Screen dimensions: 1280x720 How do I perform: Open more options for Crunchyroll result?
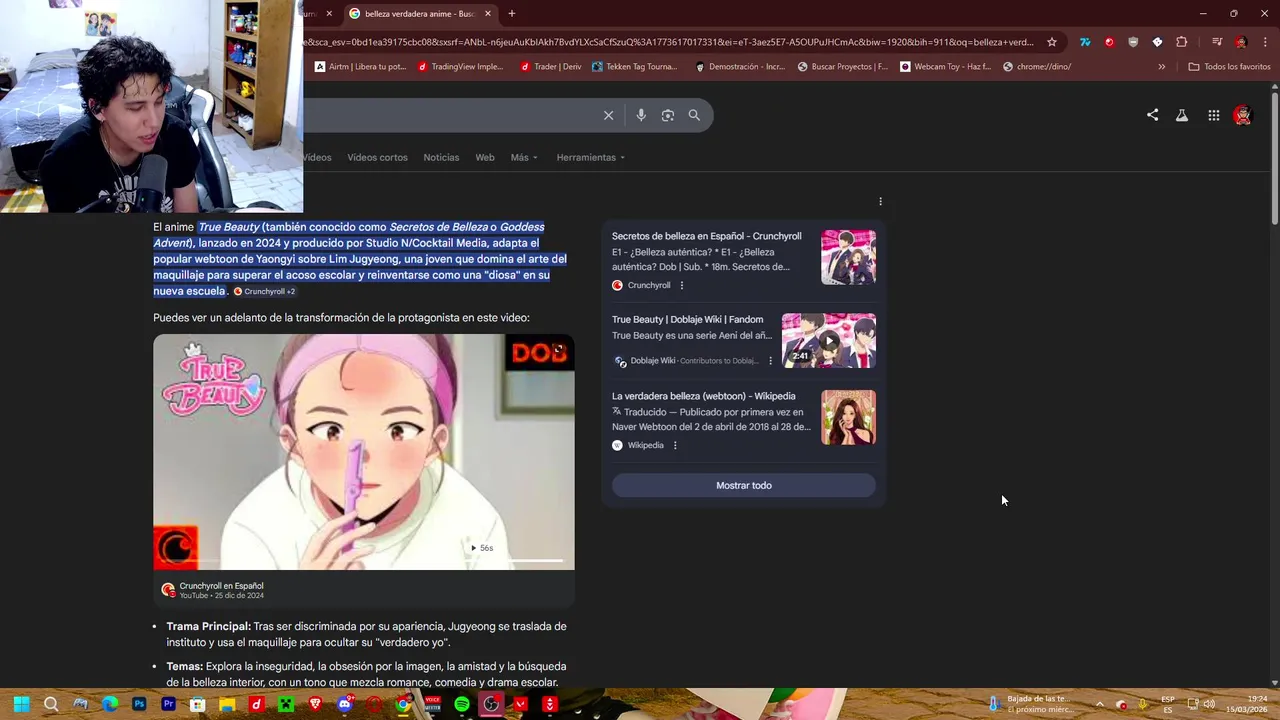click(682, 285)
